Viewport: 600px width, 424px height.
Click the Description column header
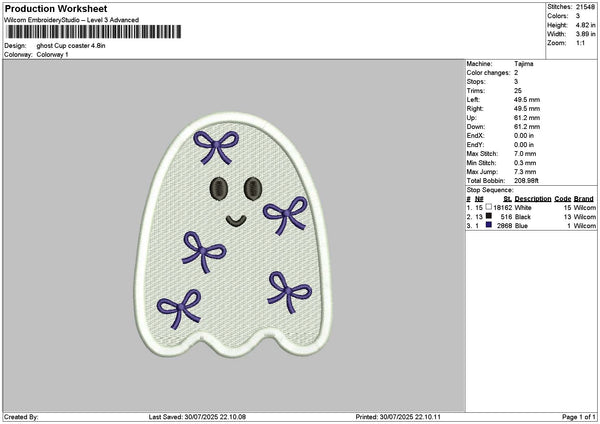click(x=534, y=198)
